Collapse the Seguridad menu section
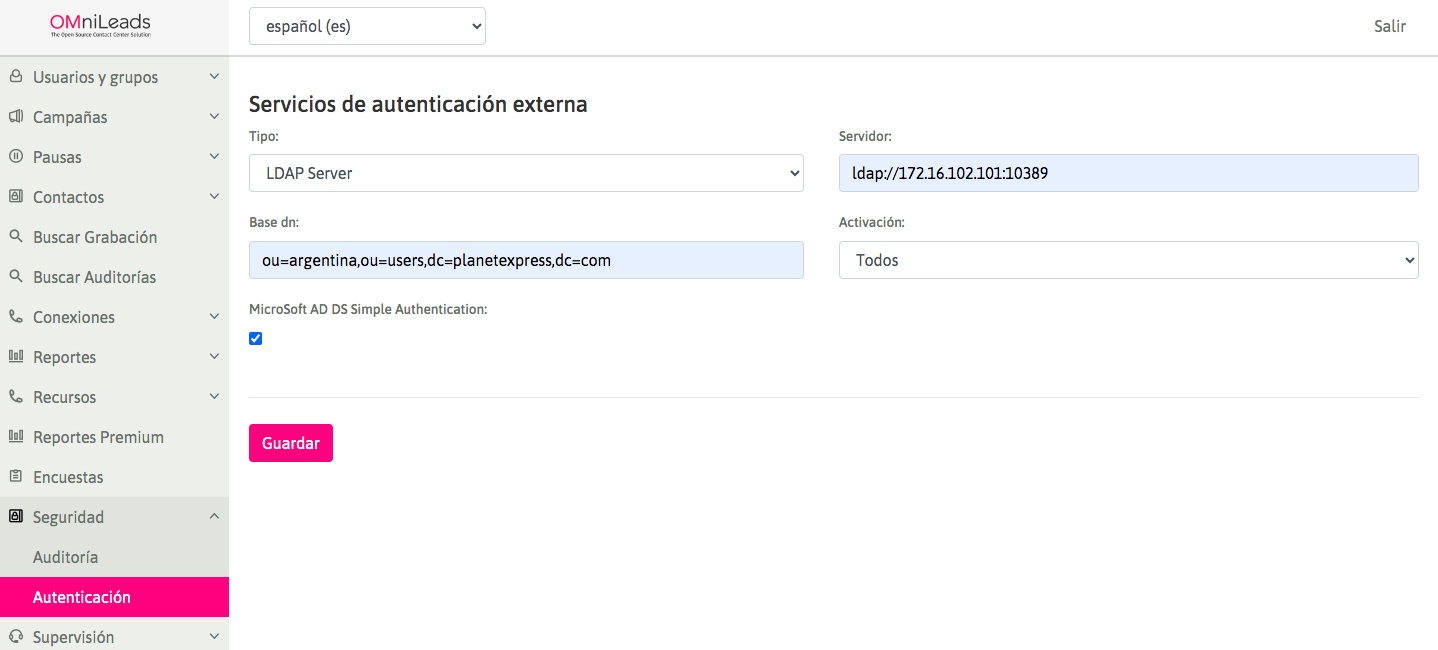 214,517
